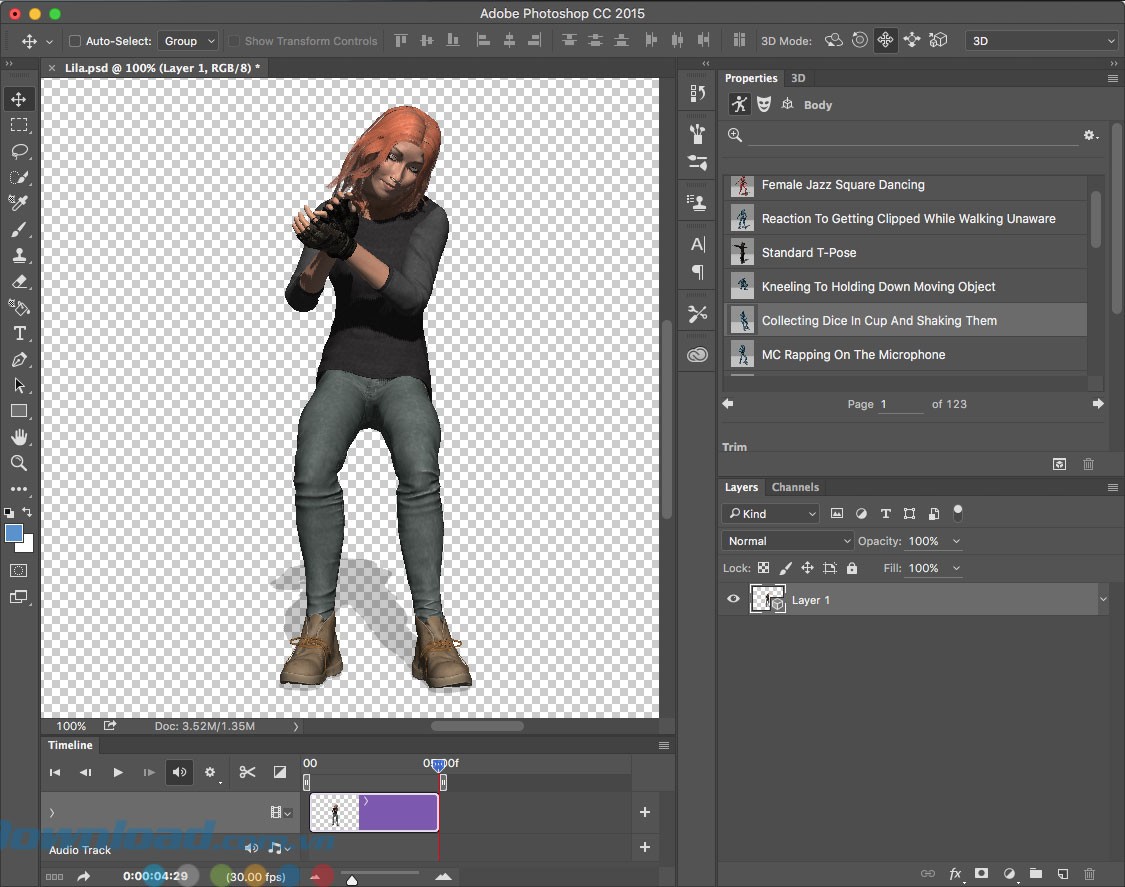Check Show Transform Controls
The height and width of the screenshot is (887, 1125).
coord(232,41)
